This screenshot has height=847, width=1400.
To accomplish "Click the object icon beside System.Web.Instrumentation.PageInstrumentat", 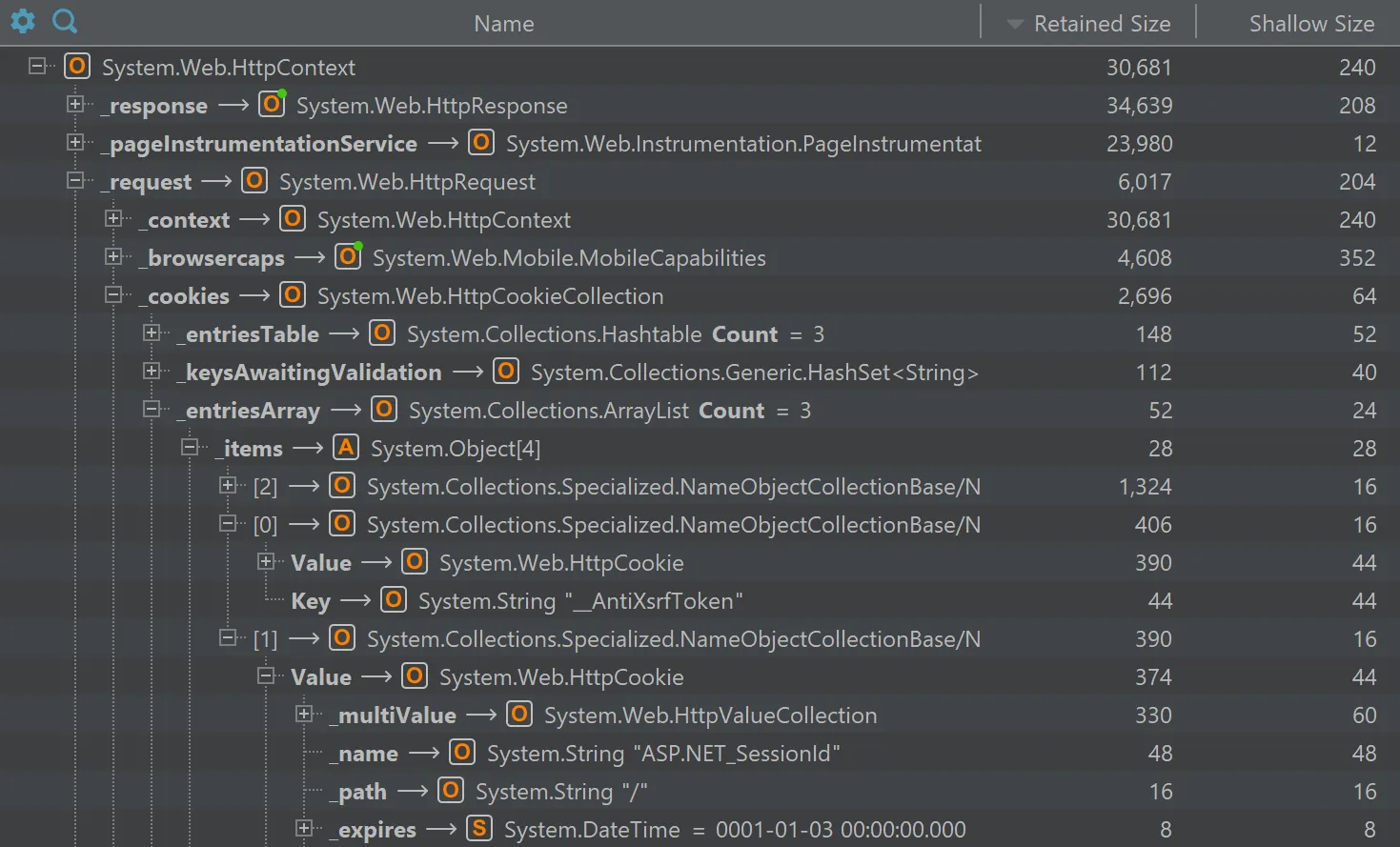I will coord(481,143).
